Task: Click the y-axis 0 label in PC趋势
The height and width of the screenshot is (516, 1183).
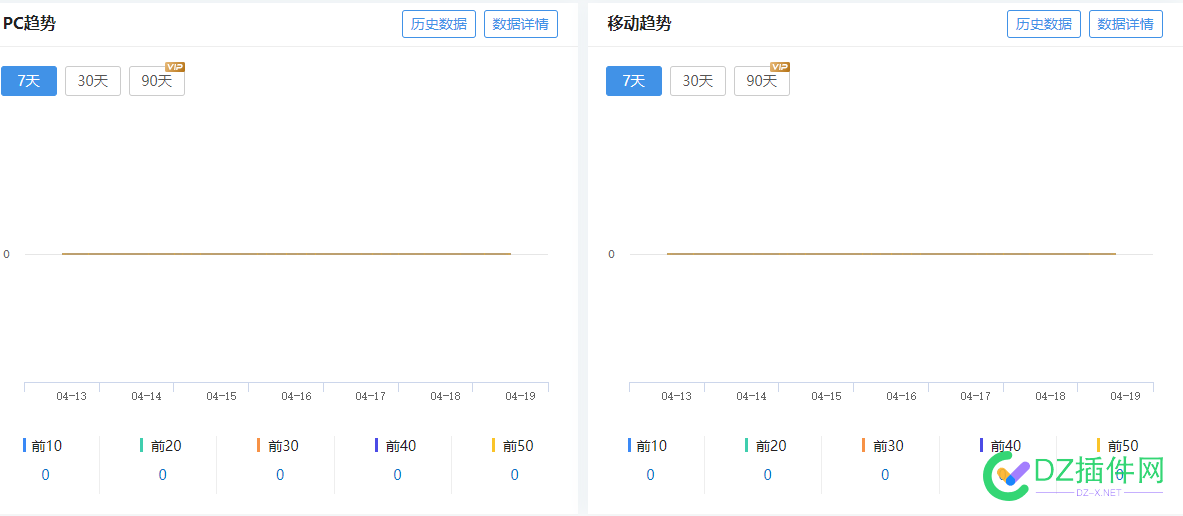Action: (x=7, y=254)
